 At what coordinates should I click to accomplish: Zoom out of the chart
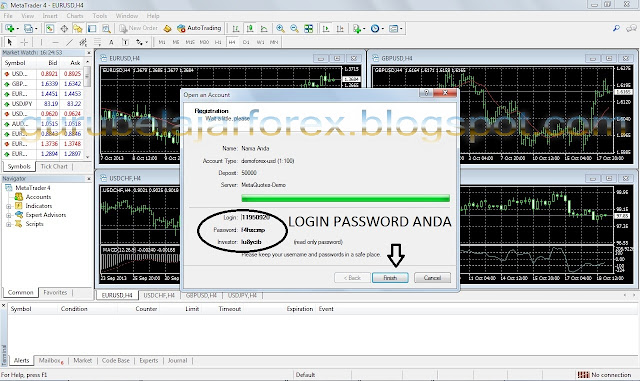click(x=294, y=28)
